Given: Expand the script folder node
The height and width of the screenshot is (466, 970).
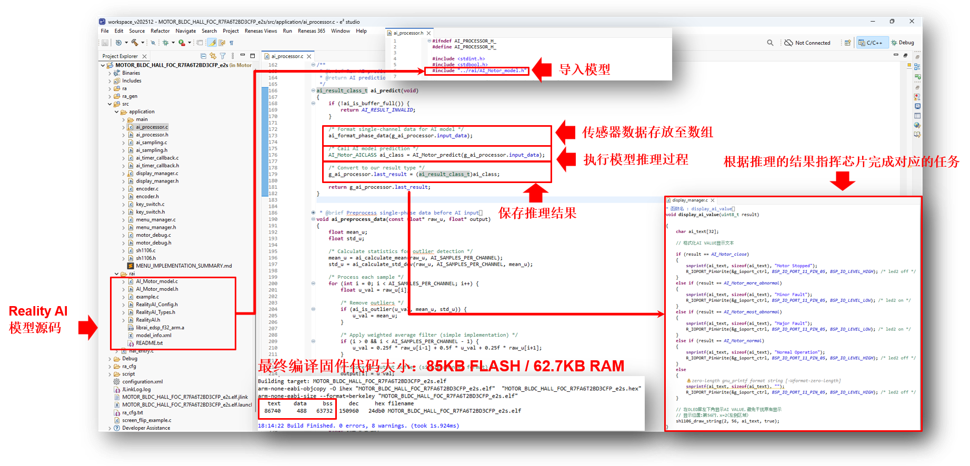Looking at the screenshot, I should (x=109, y=374).
